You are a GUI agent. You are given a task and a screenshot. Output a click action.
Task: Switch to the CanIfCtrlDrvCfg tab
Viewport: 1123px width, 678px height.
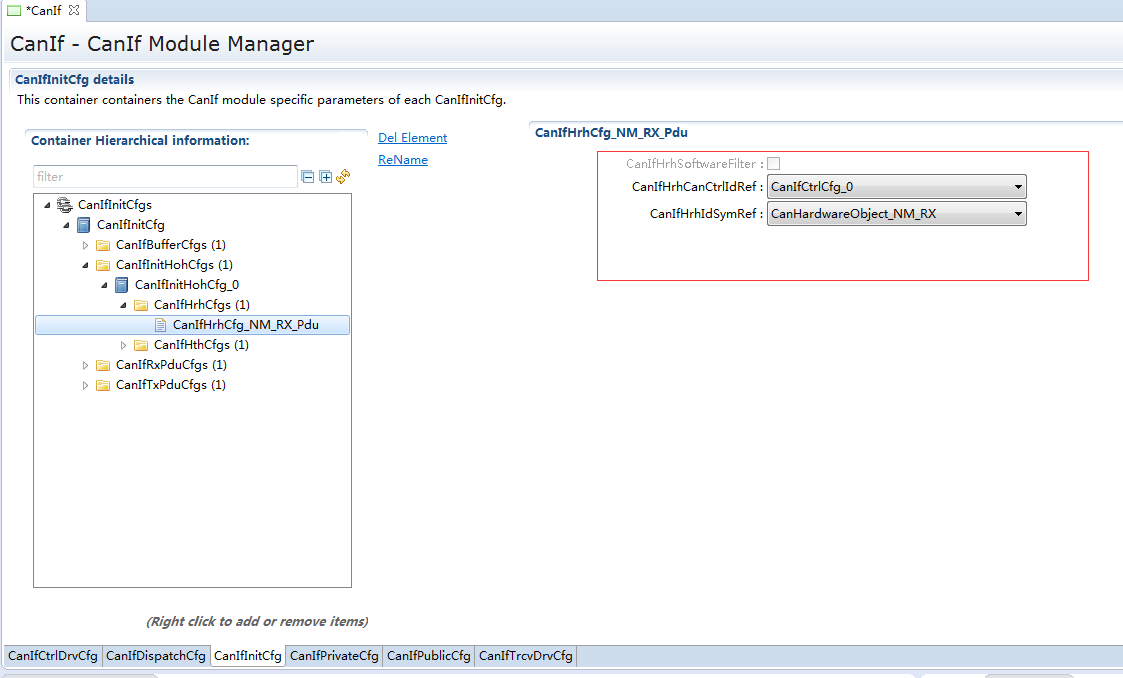[53, 656]
